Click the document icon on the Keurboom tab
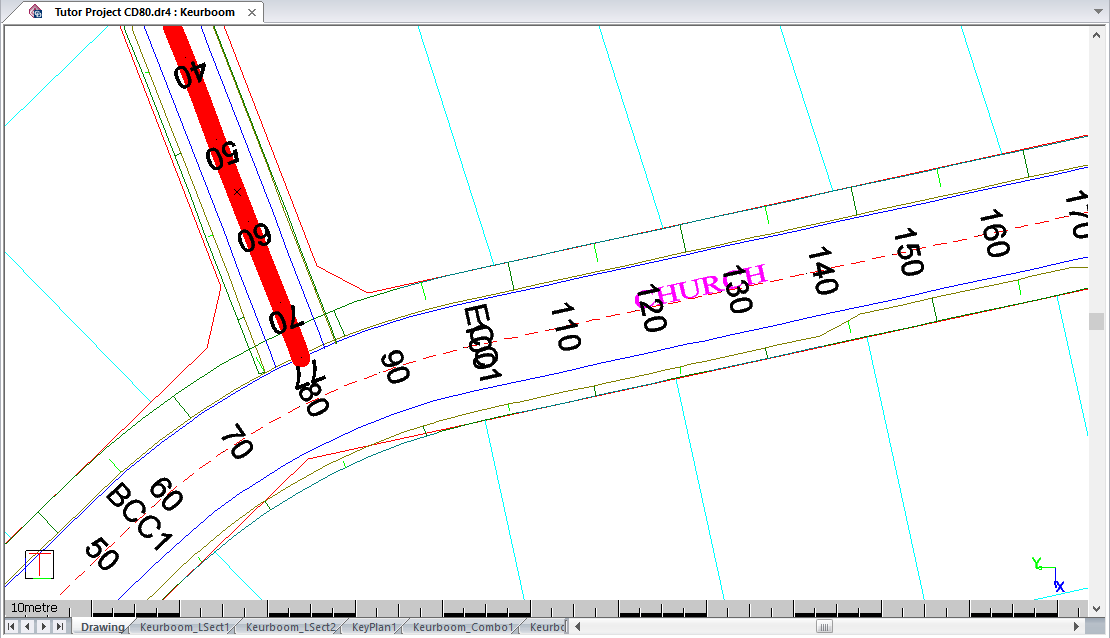The height and width of the screenshot is (638, 1110). pos(36,12)
